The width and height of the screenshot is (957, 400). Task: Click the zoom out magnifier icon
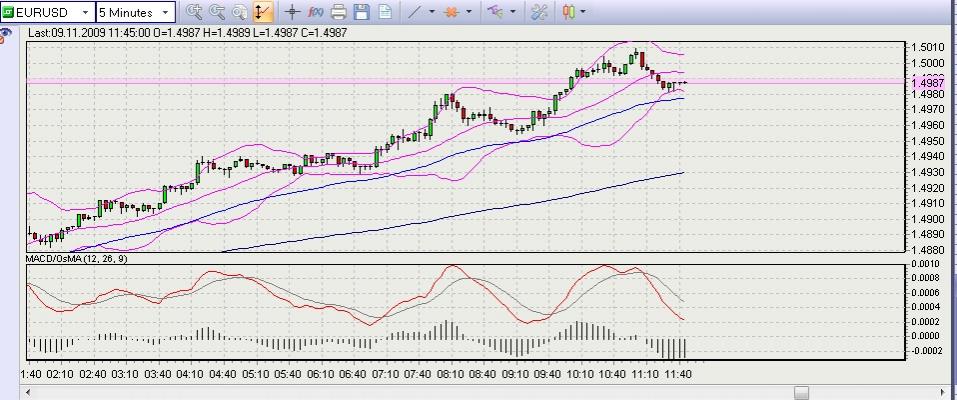[217, 12]
